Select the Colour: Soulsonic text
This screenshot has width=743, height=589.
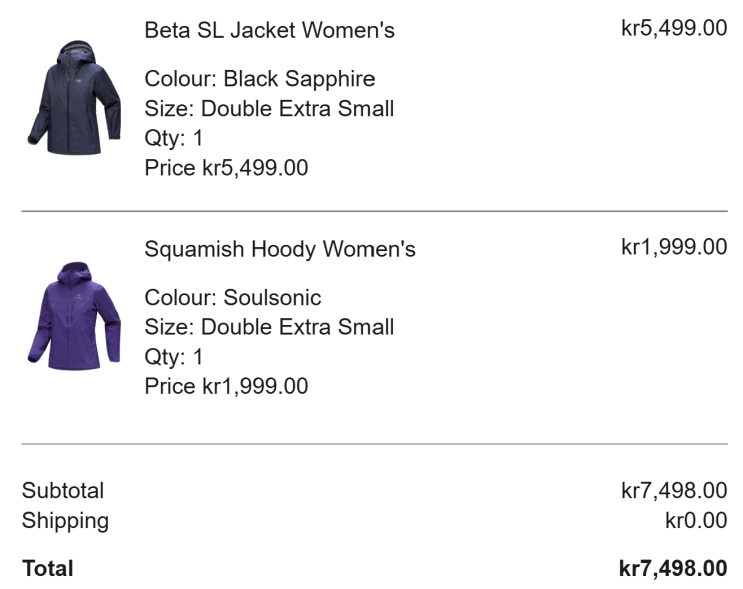pos(233,298)
